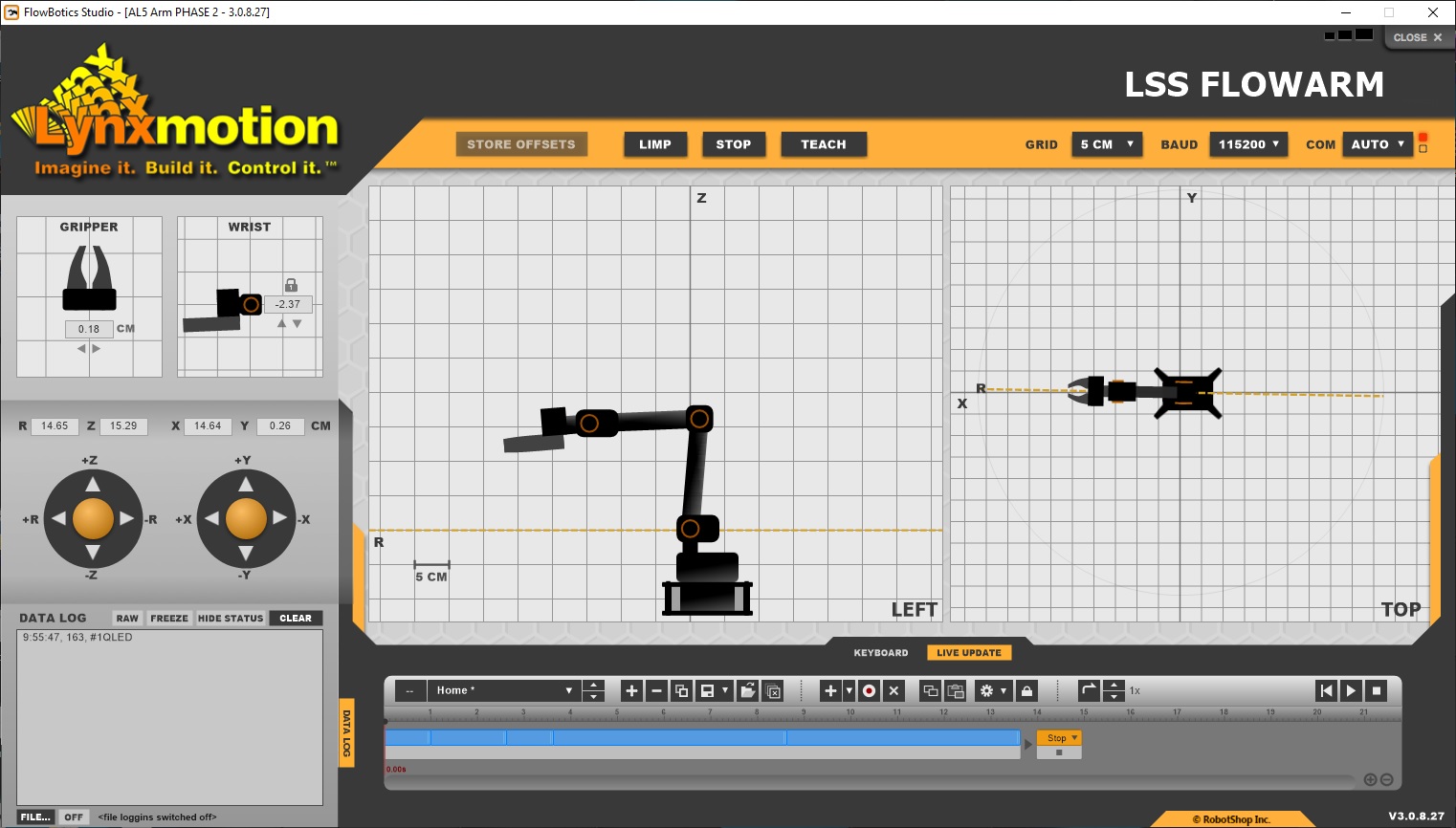
Task: Click the FILE... button
Action: tap(35, 817)
